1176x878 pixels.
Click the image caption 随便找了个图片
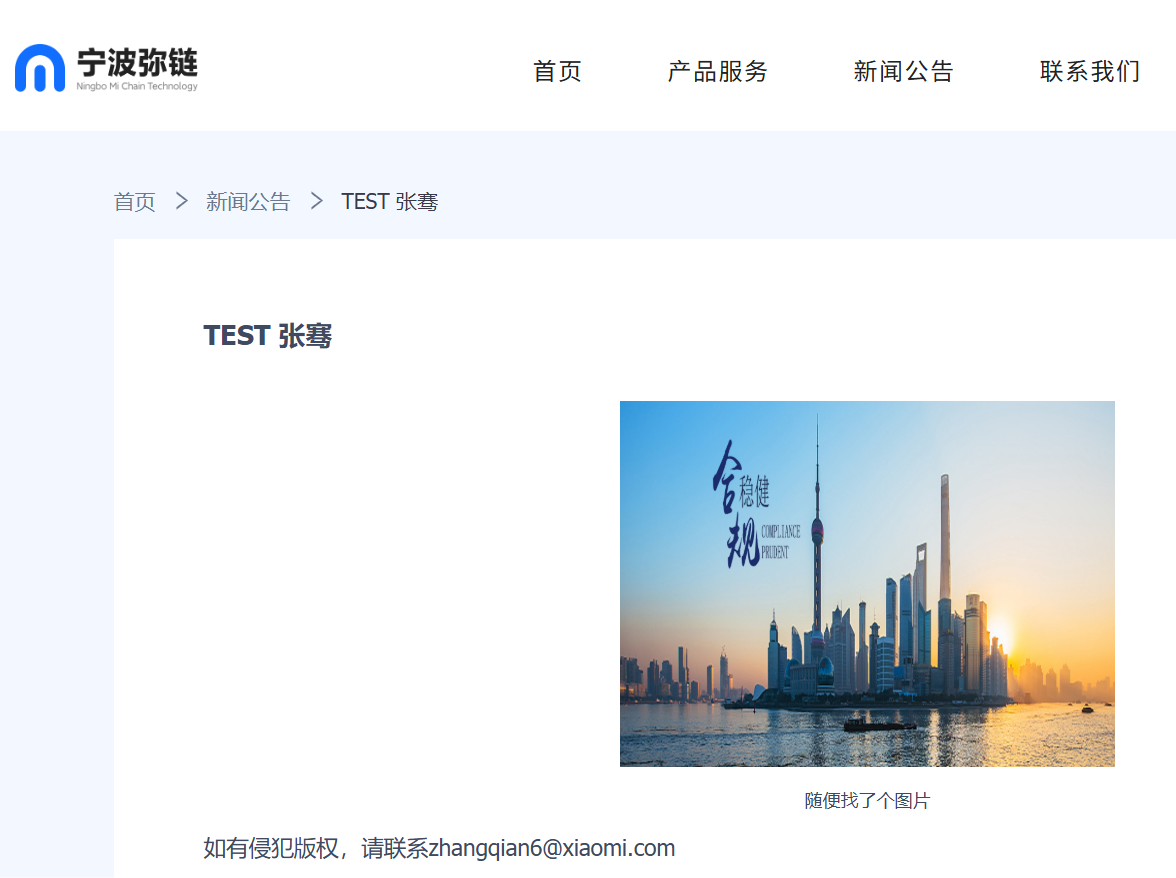tap(867, 801)
